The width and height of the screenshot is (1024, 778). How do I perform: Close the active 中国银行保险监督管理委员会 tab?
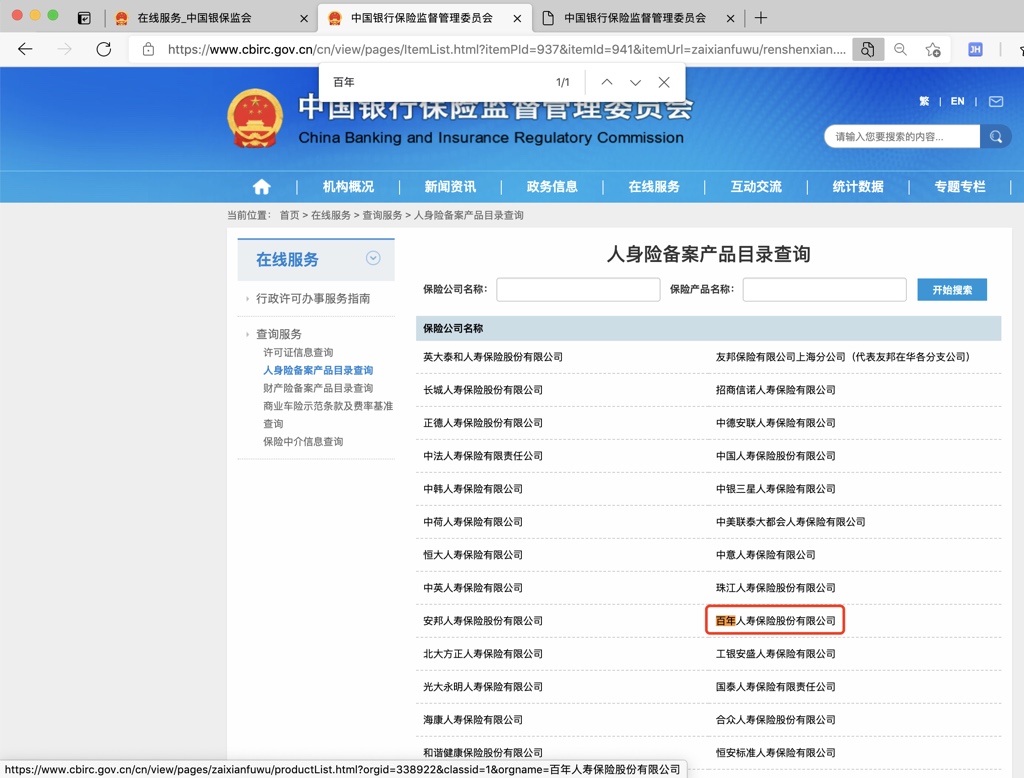517,18
